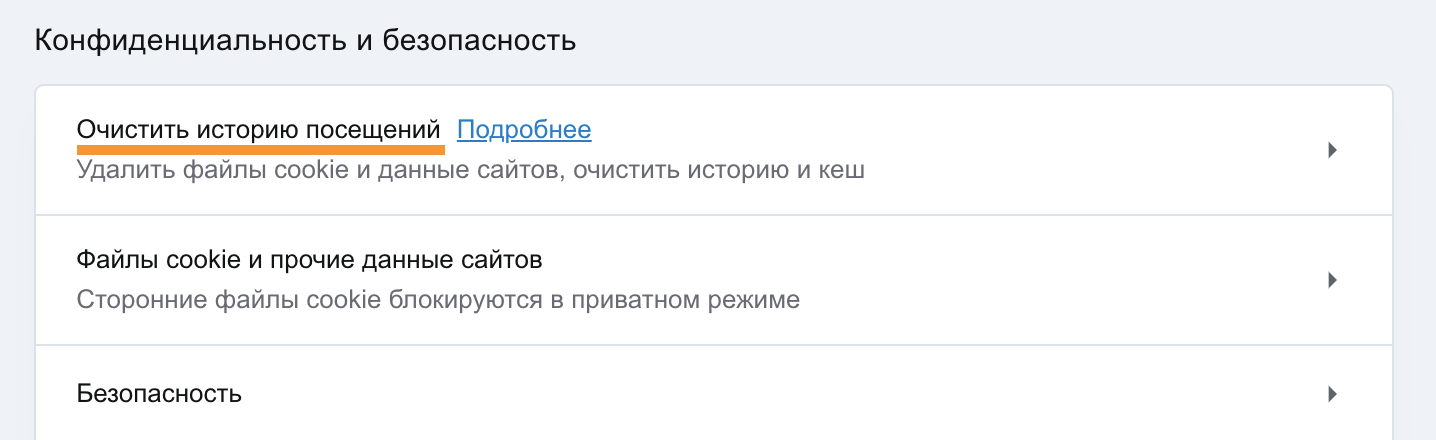Follow the Подробнее link
This screenshot has height=440, width=1436.
pos(524,130)
